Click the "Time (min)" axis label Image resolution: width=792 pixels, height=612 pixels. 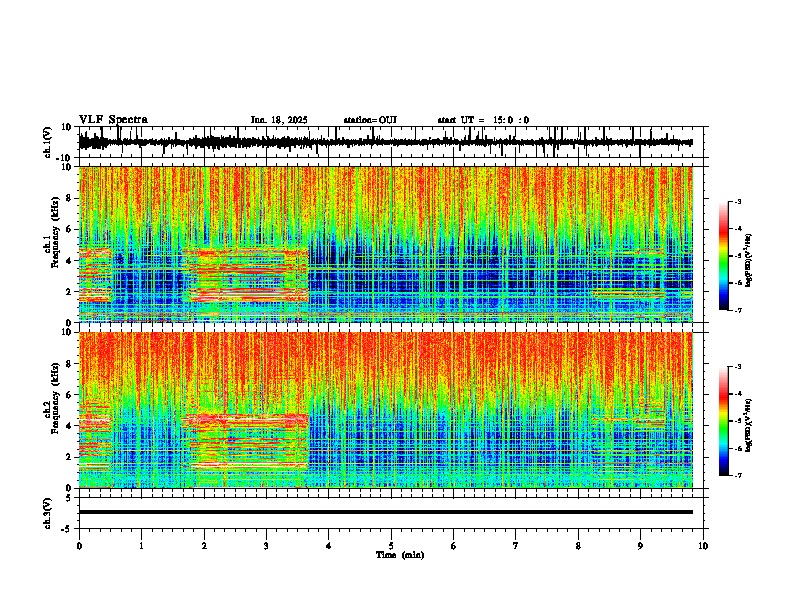(400, 555)
